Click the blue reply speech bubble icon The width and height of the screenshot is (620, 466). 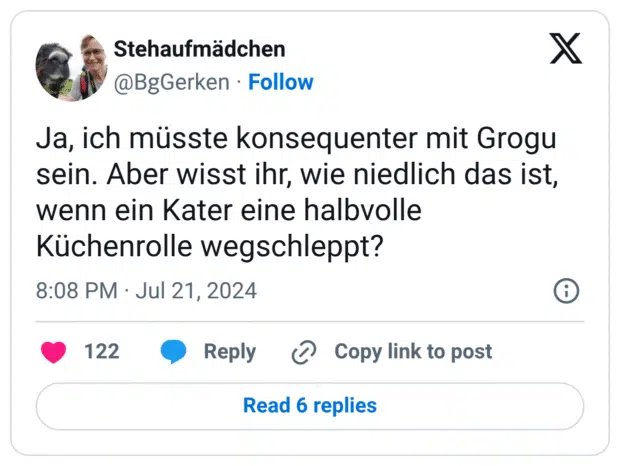coord(174,351)
